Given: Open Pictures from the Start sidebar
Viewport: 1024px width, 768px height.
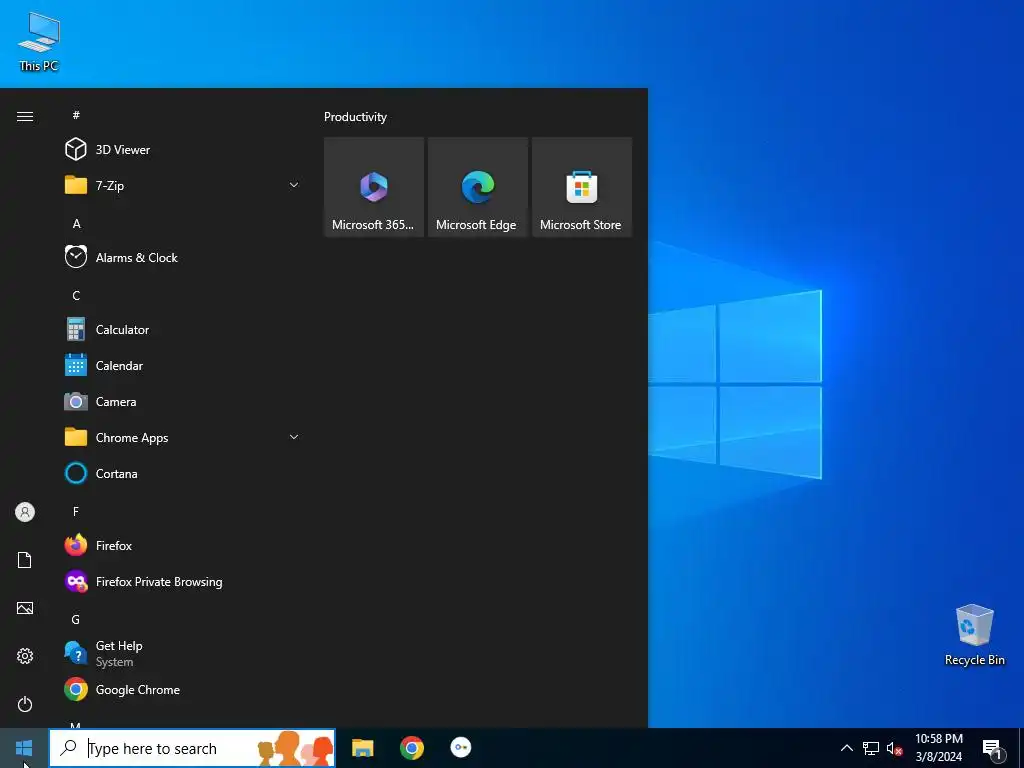Looking at the screenshot, I should click(25, 608).
